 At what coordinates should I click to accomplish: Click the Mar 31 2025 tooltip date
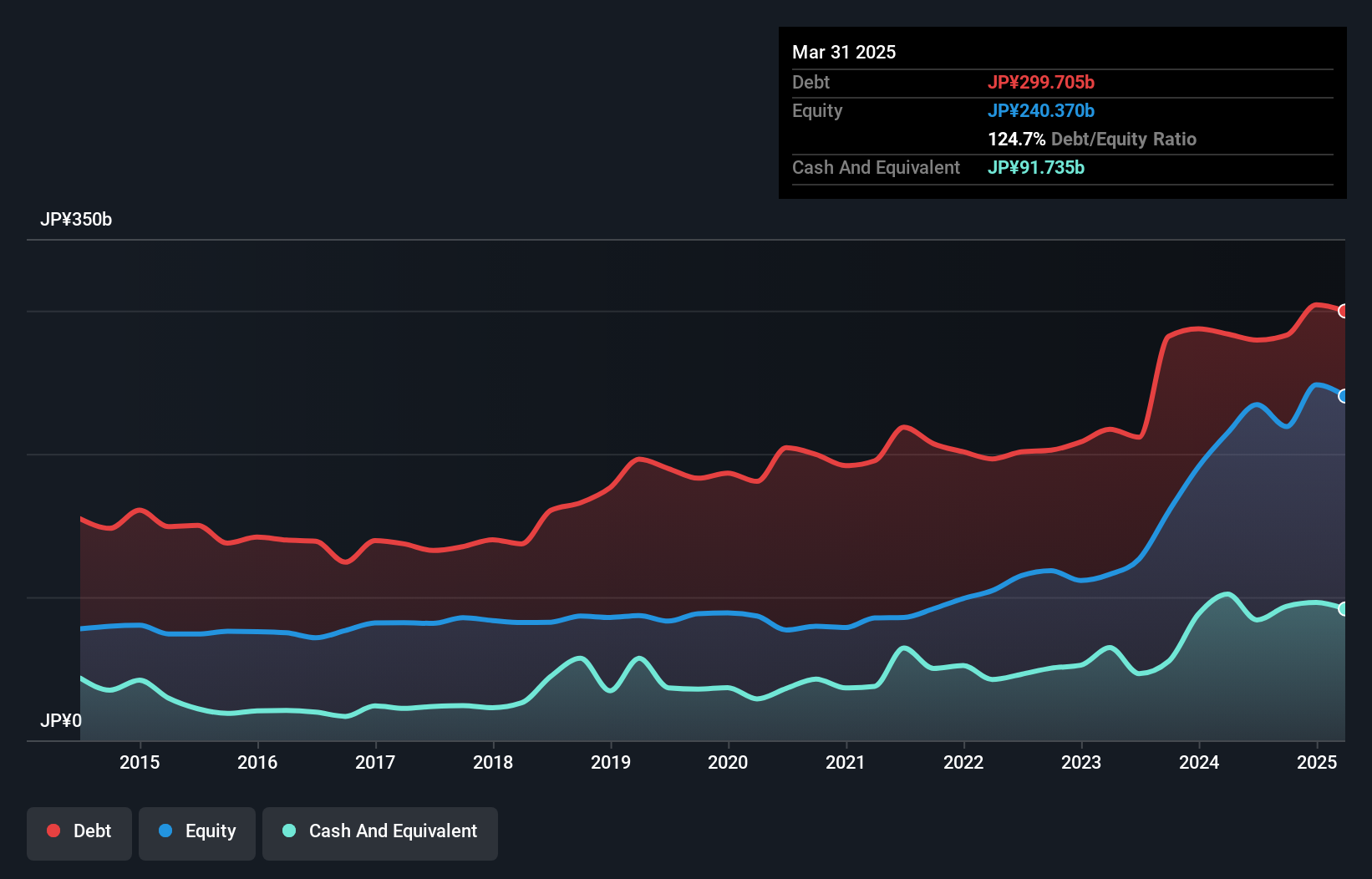tap(844, 52)
